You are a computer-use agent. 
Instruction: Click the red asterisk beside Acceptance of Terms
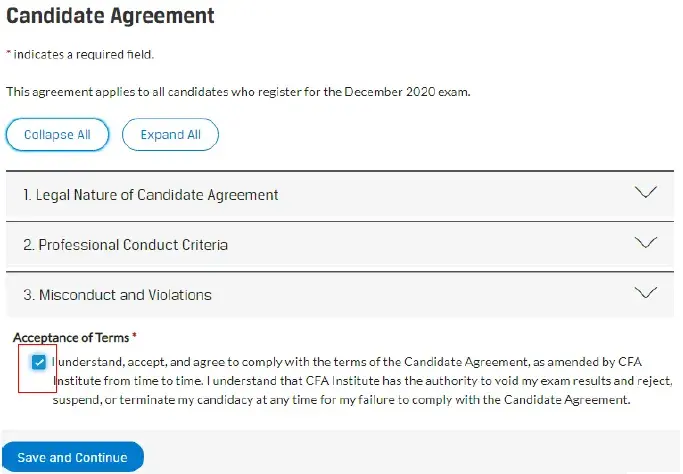tap(134, 336)
